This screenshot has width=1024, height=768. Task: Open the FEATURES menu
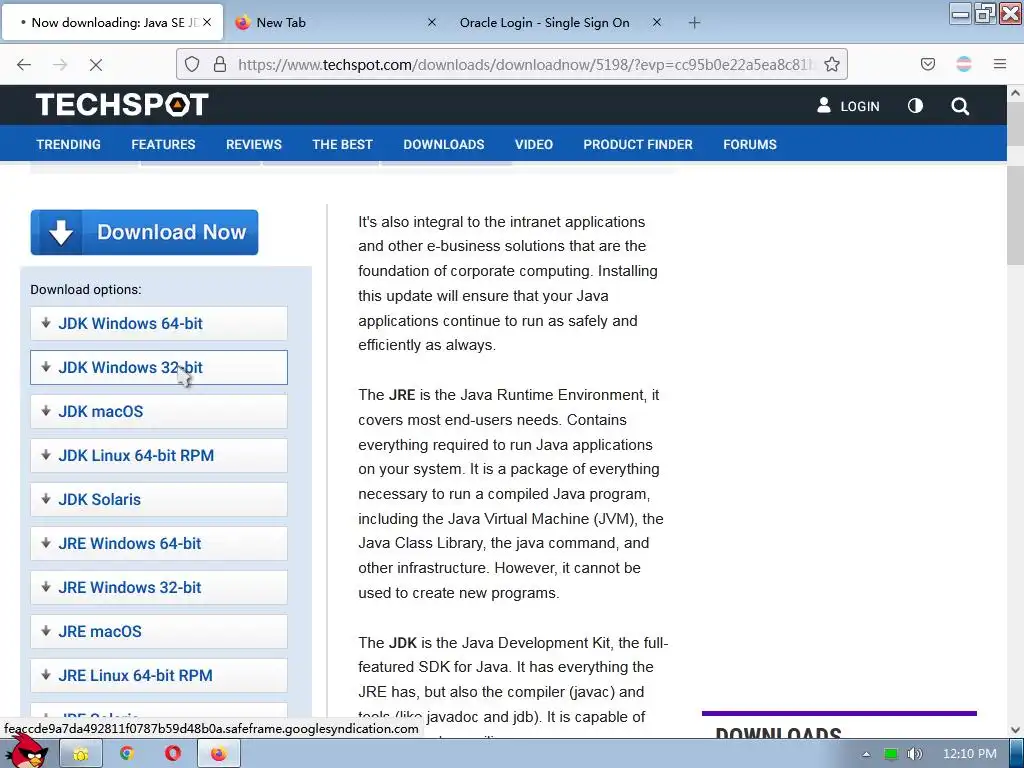163,144
